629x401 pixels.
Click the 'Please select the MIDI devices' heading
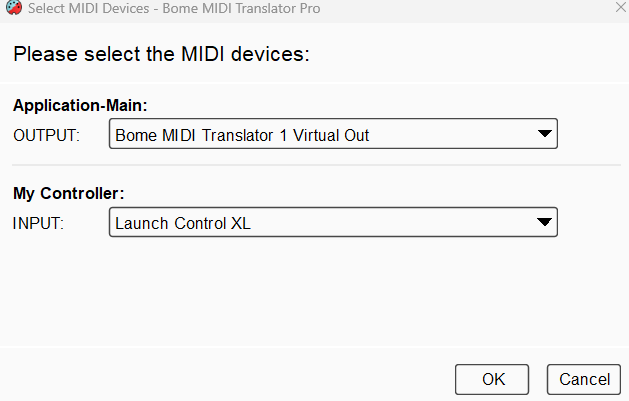[x=161, y=54]
